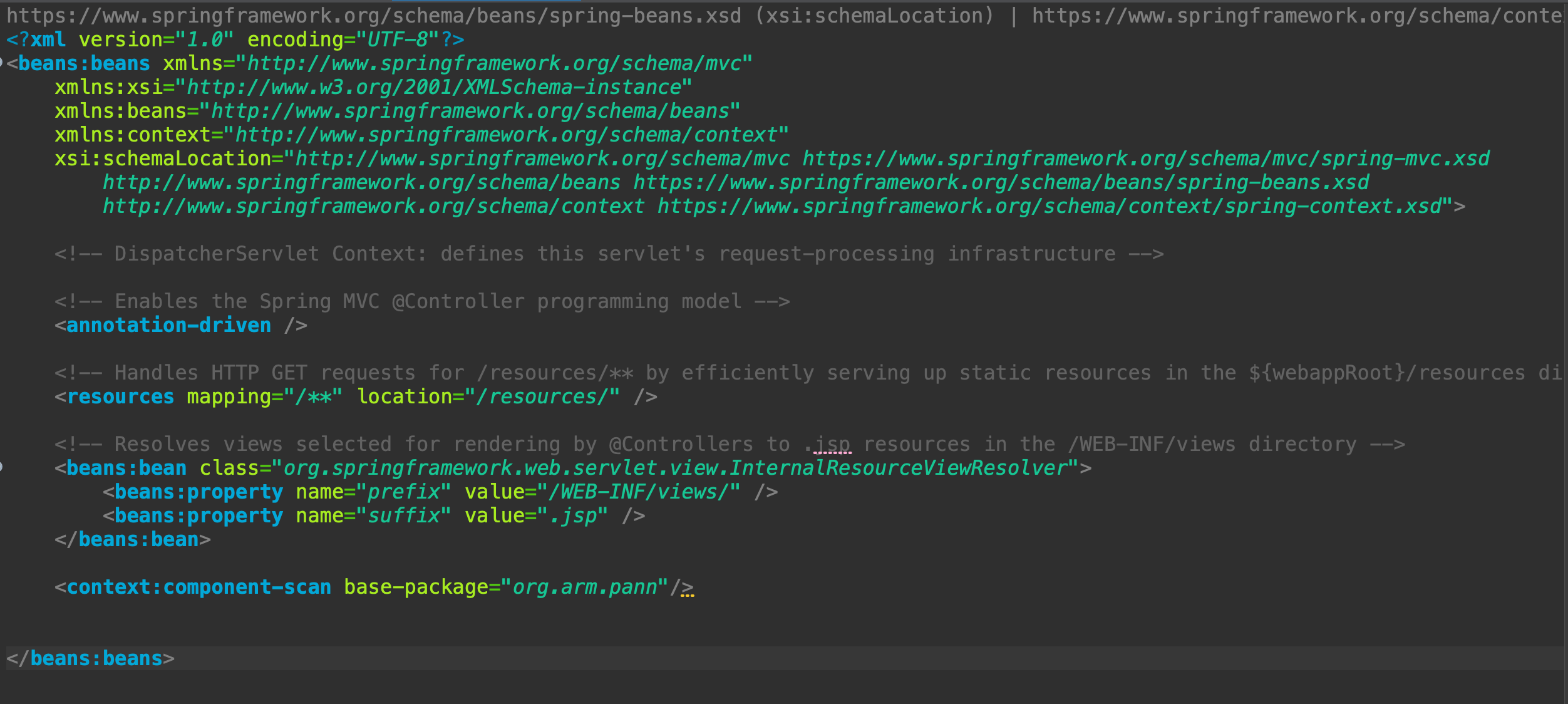Click the prefix property value /WEB-INF/views/
Screen dimensions: 1568x704
click(638, 492)
